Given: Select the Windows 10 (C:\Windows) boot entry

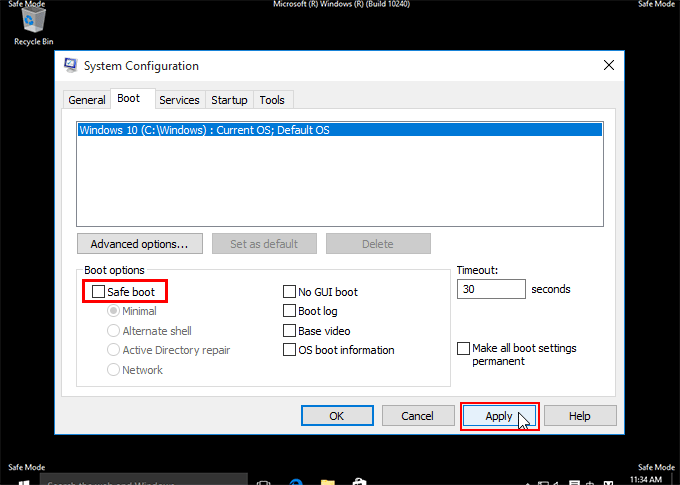Looking at the screenshot, I should 340,130.
